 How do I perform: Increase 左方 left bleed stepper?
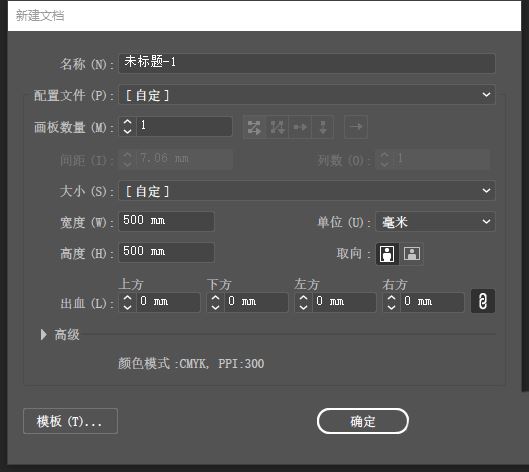coord(303,298)
